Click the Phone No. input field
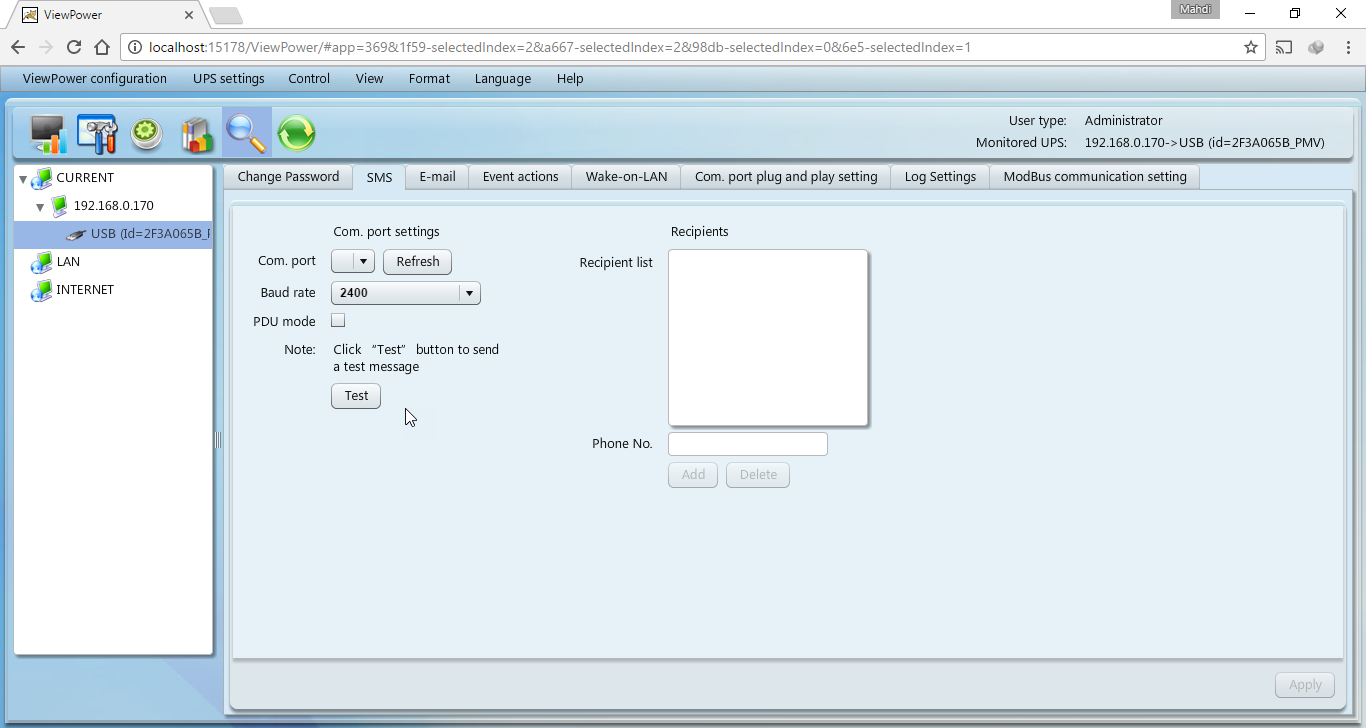This screenshot has width=1366, height=728. click(747, 444)
